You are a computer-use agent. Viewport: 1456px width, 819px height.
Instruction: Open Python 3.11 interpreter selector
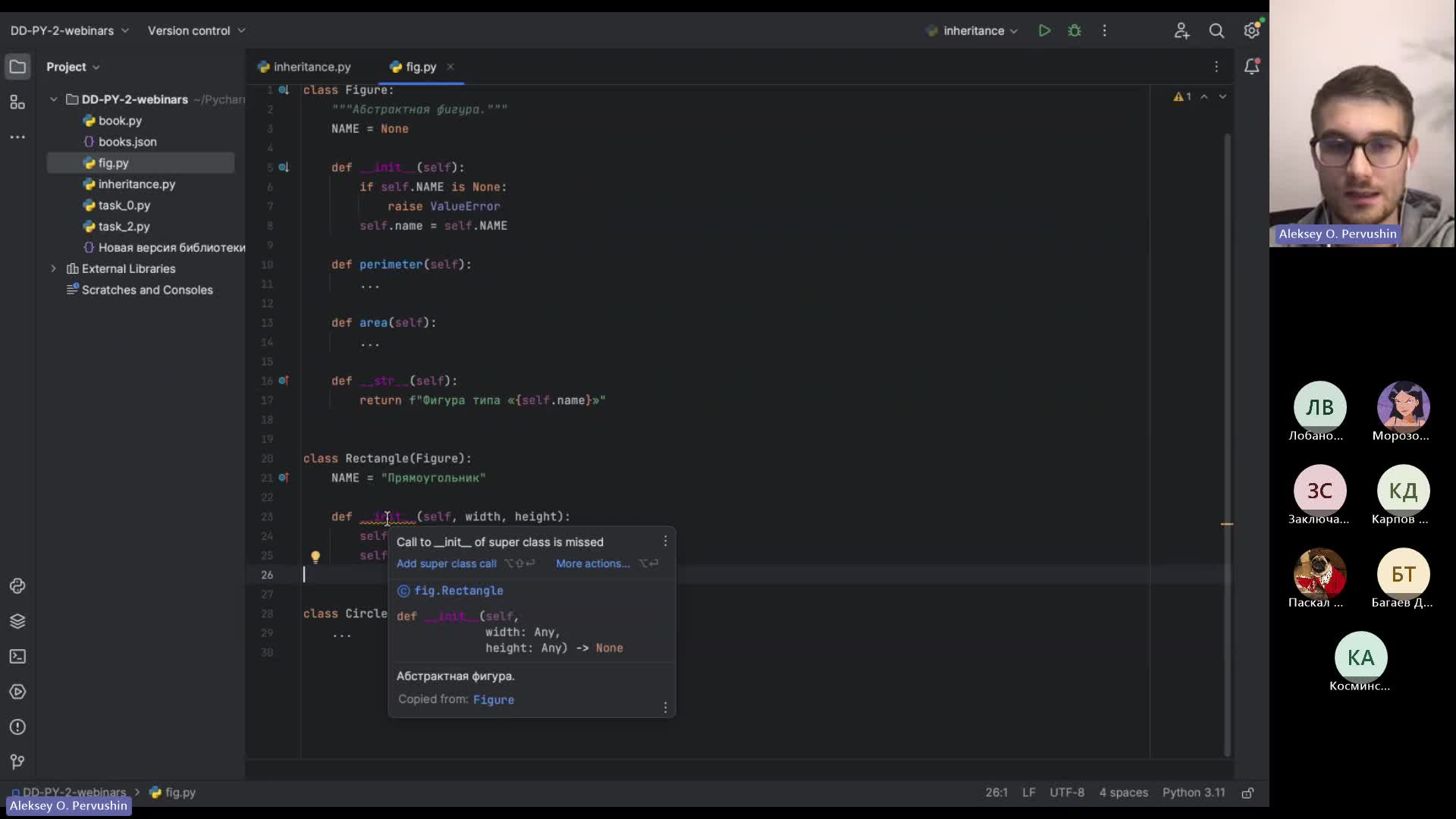[x=1194, y=792]
